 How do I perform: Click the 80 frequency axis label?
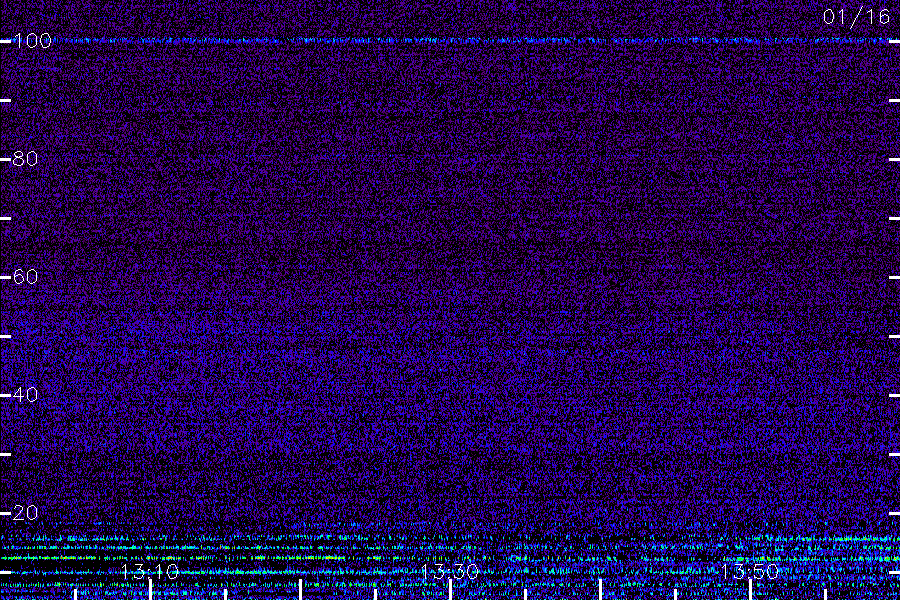[x=25, y=159]
